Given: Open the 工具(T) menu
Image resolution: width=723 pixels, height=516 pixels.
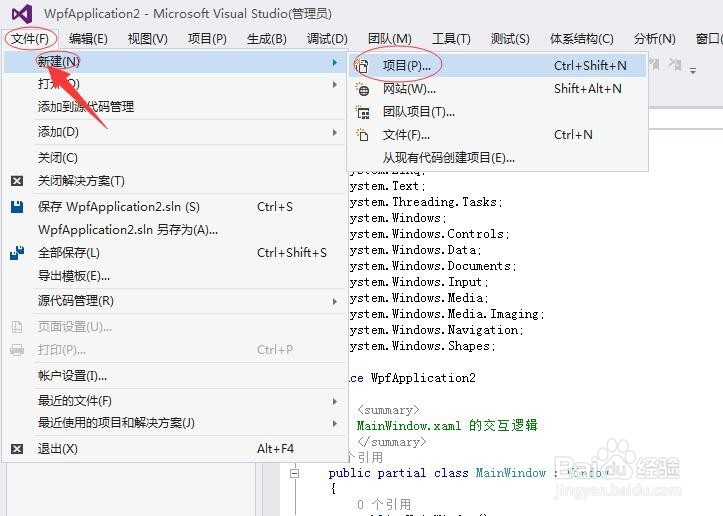Looking at the screenshot, I should pos(451,39).
